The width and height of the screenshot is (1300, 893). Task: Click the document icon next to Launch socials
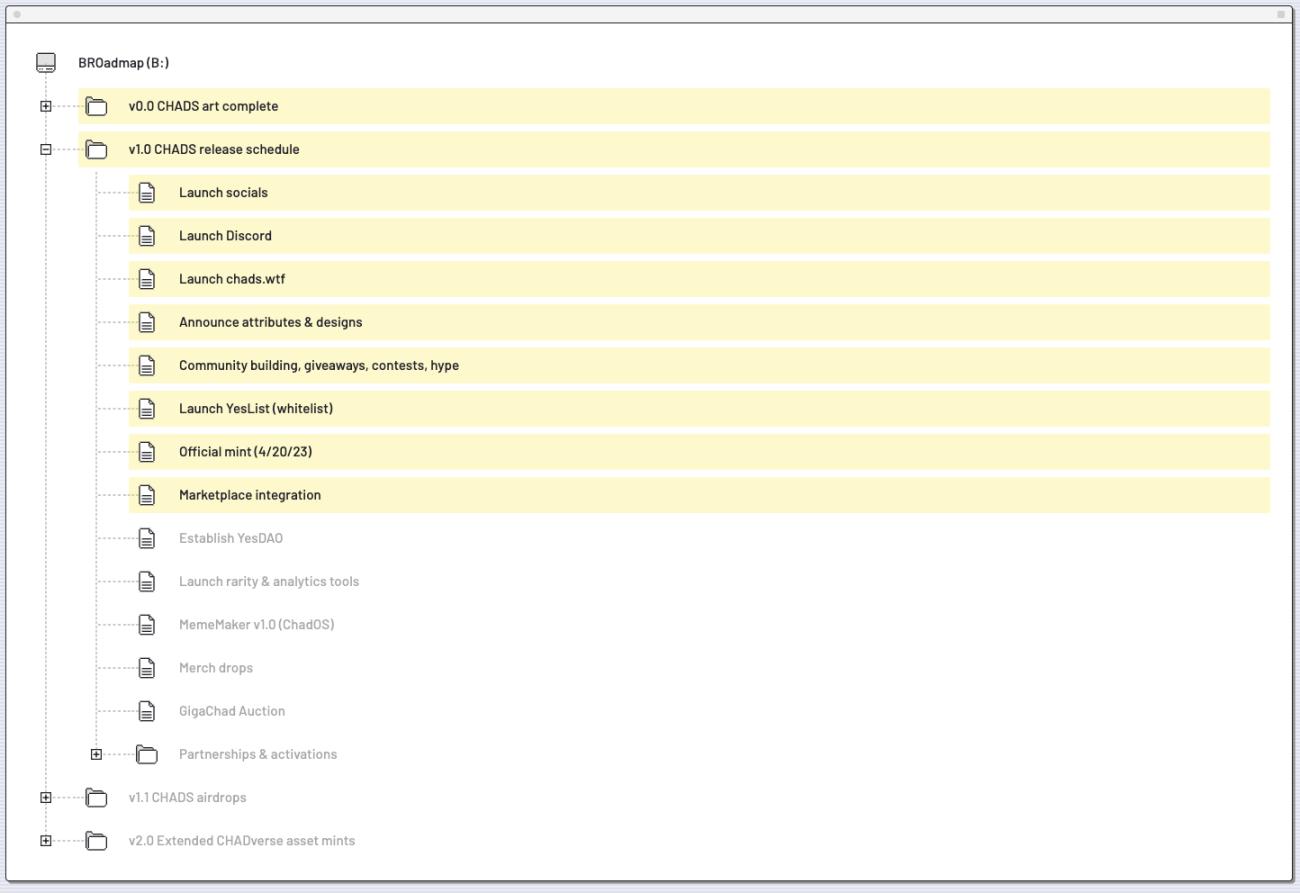[x=147, y=193]
